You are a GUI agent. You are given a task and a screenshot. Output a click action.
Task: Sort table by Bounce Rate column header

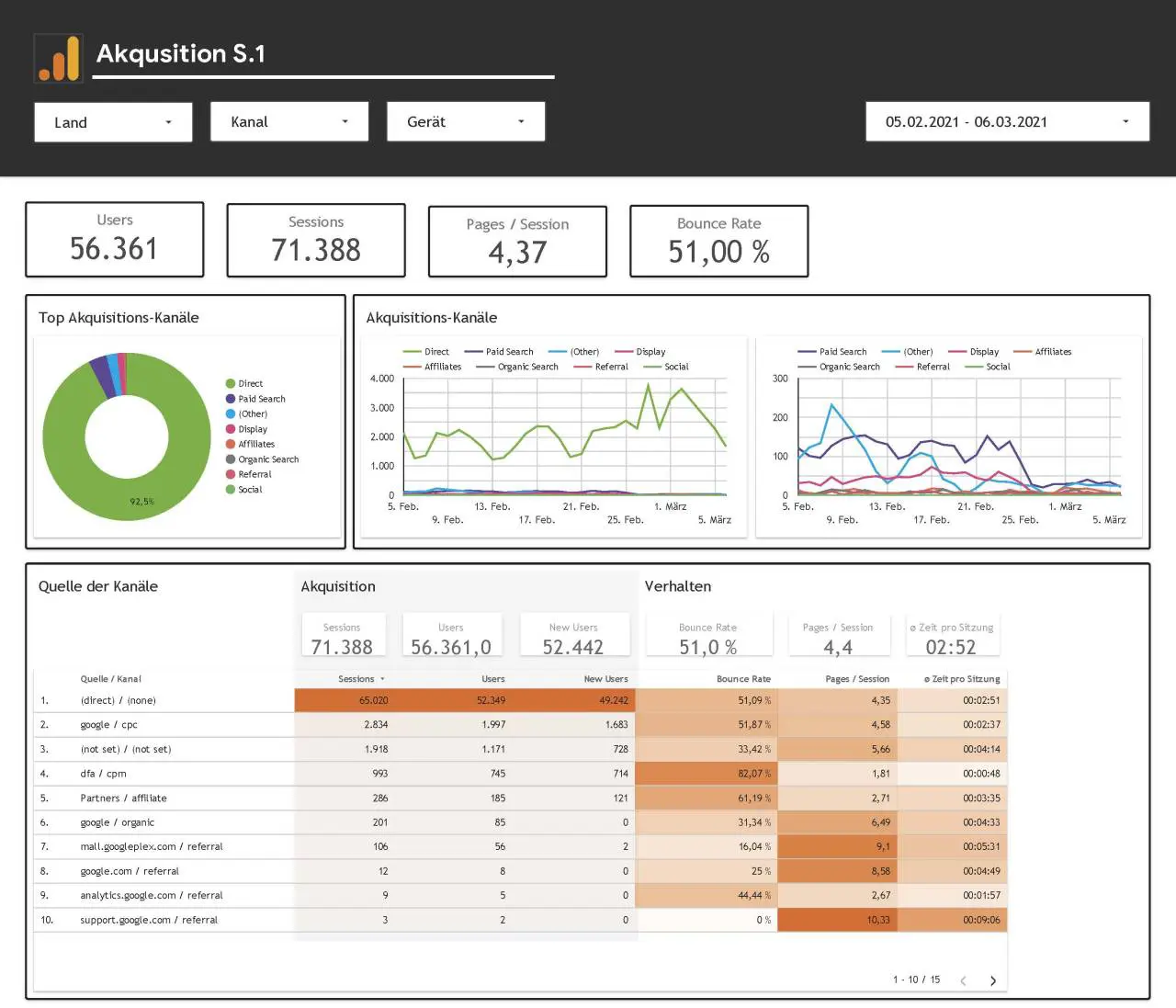743,679
